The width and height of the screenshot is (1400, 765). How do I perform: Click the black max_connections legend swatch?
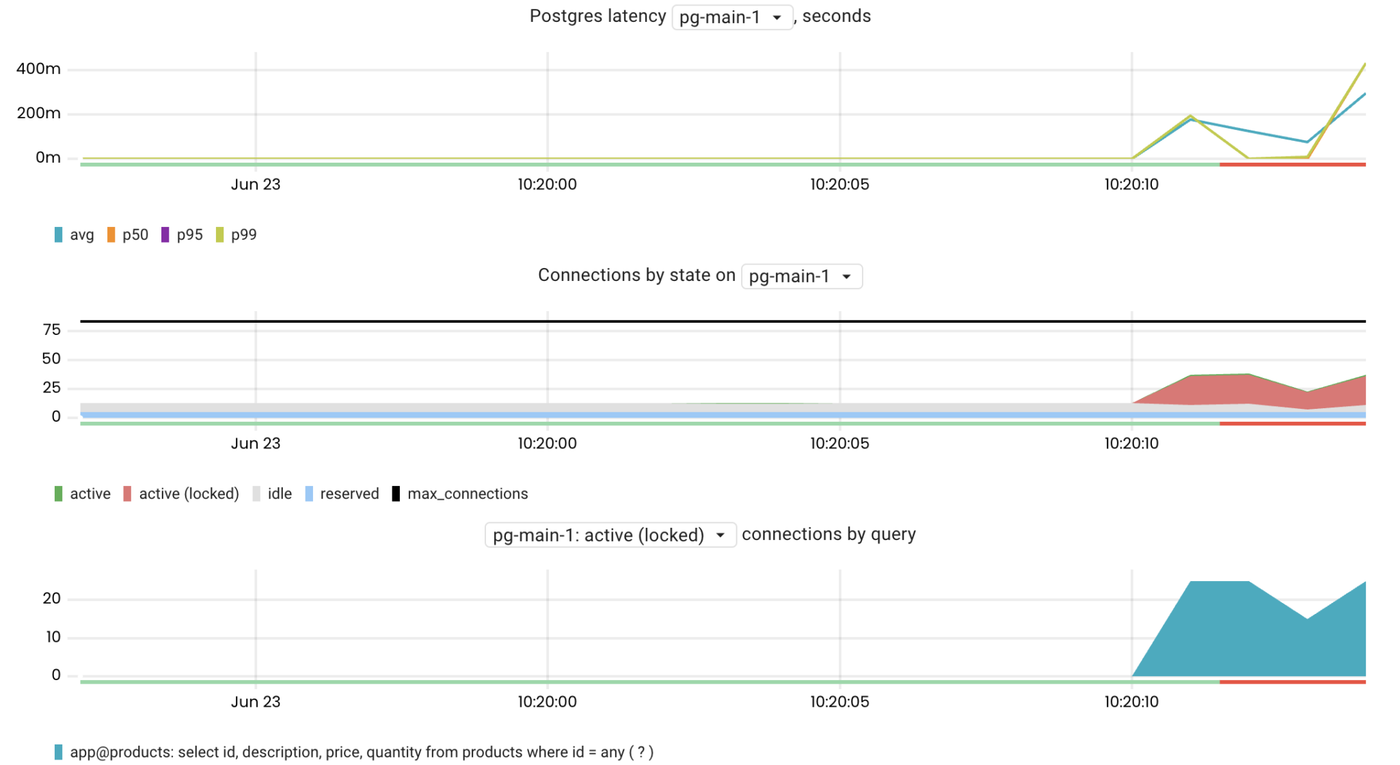coord(396,494)
